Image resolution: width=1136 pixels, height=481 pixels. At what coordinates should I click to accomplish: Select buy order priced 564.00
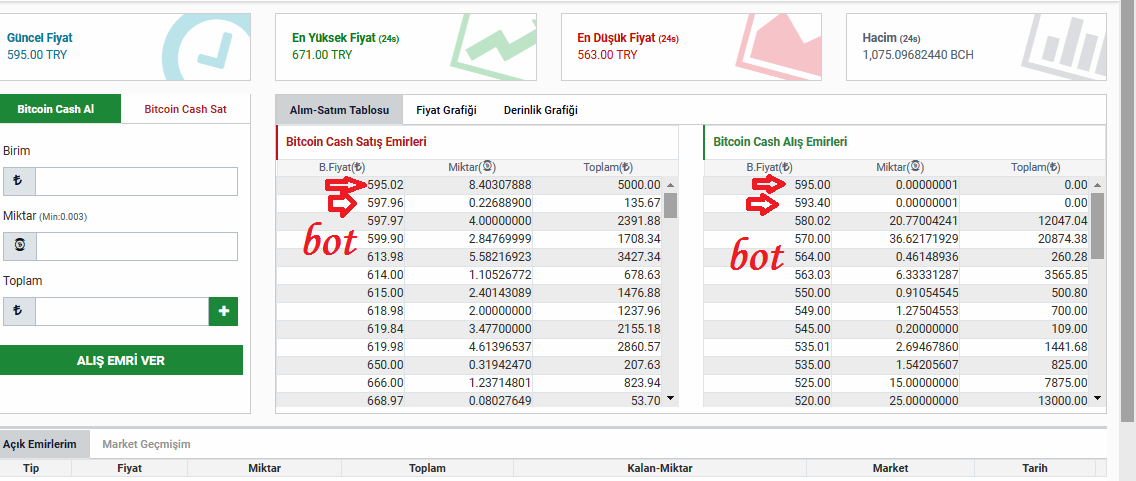897,257
